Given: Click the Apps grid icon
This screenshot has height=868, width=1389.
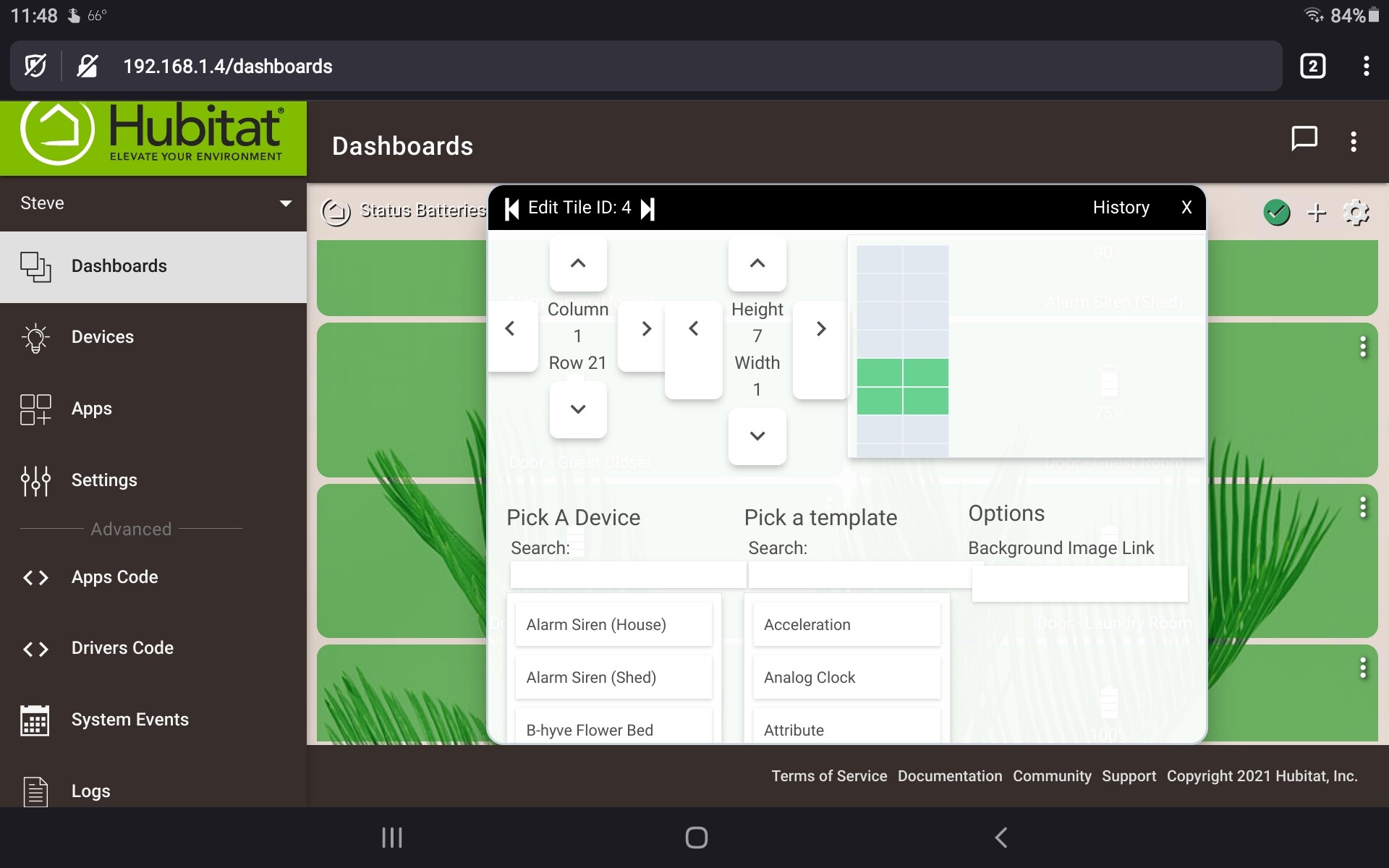Looking at the screenshot, I should (x=35, y=409).
